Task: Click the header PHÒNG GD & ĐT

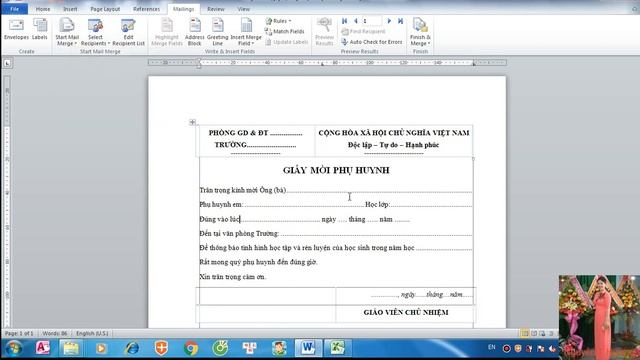Action: [x=238, y=133]
